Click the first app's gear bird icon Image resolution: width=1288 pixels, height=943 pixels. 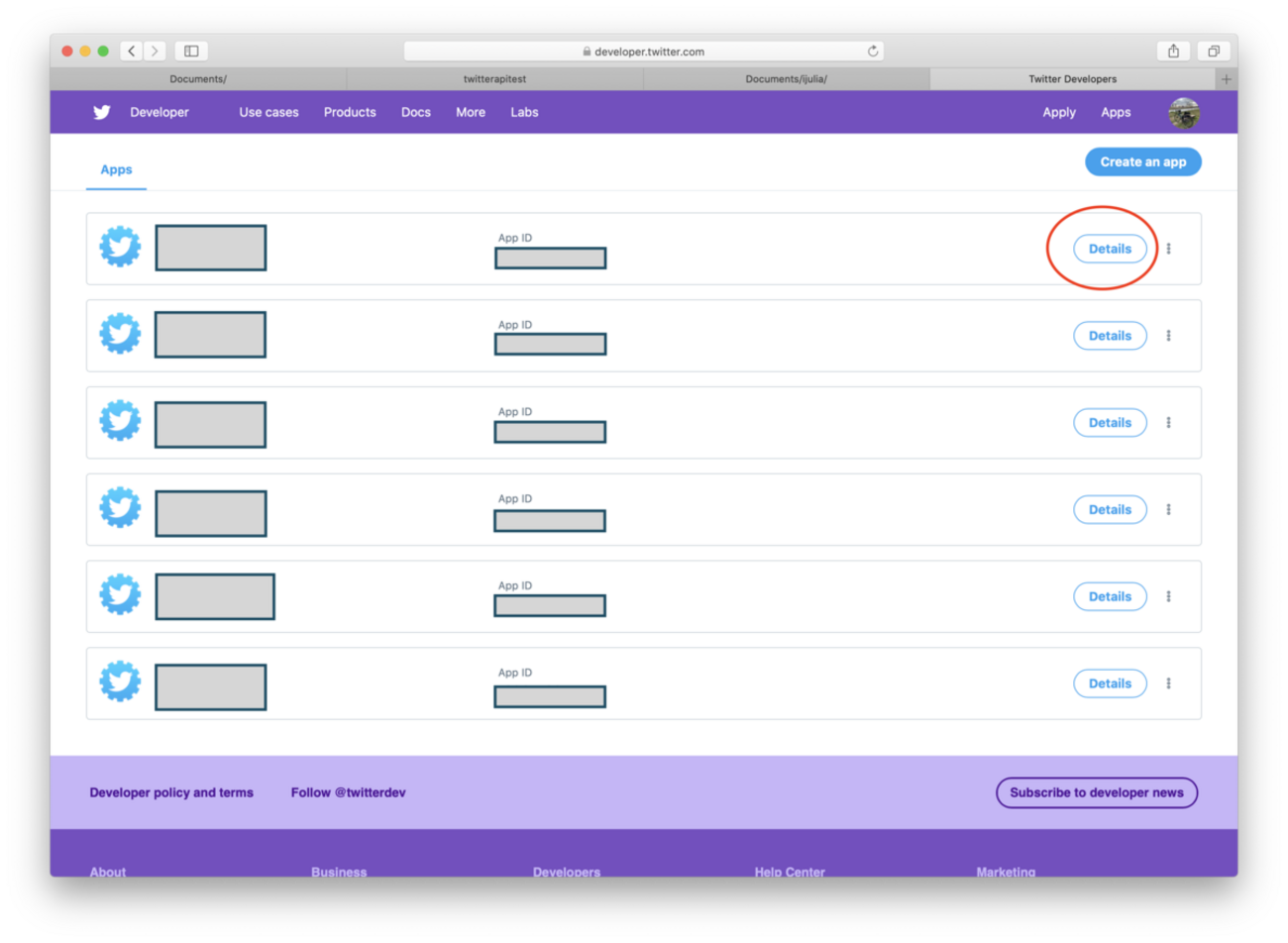click(120, 247)
